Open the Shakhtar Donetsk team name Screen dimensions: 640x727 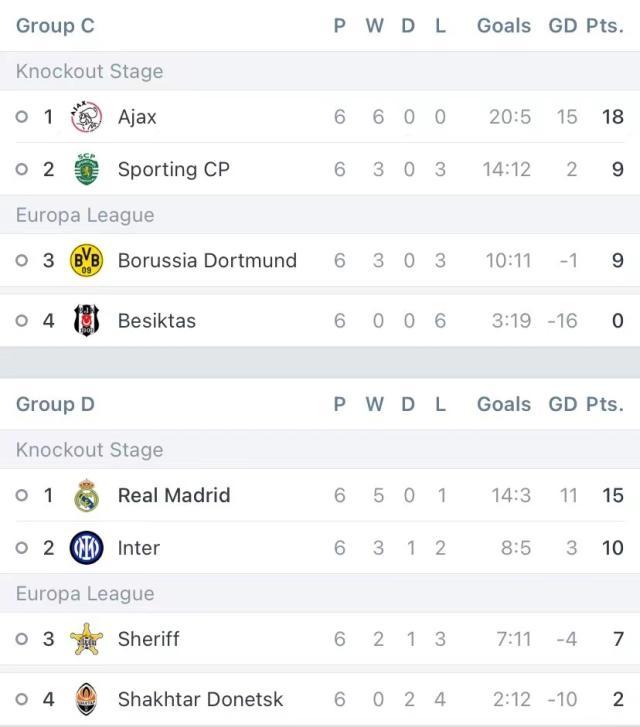(200, 699)
